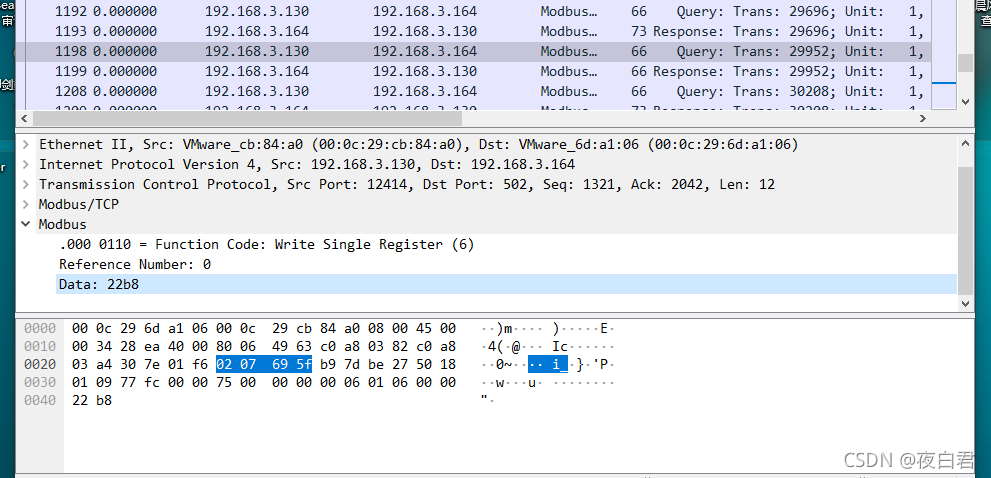Click the destination IP of packet 1192
This screenshot has width=991, height=478.
pyautogui.click(x=425, y=11)
